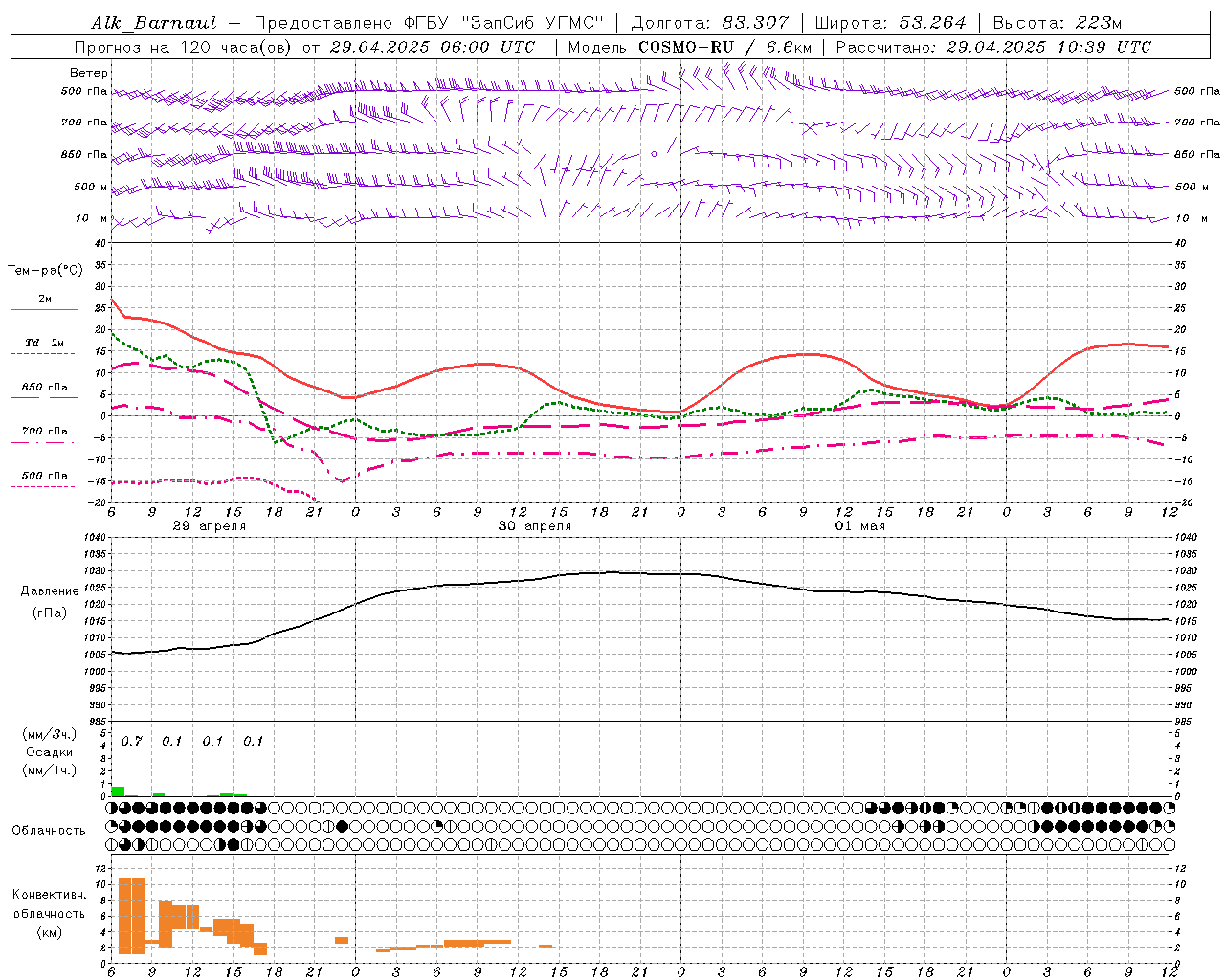Screen dimensions: 1225x980
Task: Click the Облачность cloud cover label
Action: pos(49,831)
